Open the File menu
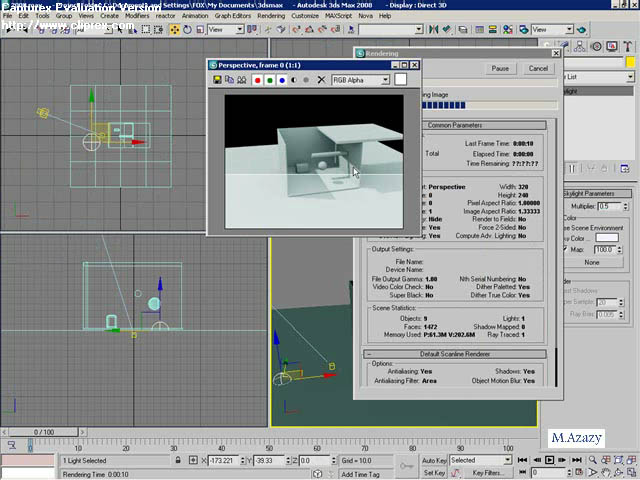 coord(7,16)
